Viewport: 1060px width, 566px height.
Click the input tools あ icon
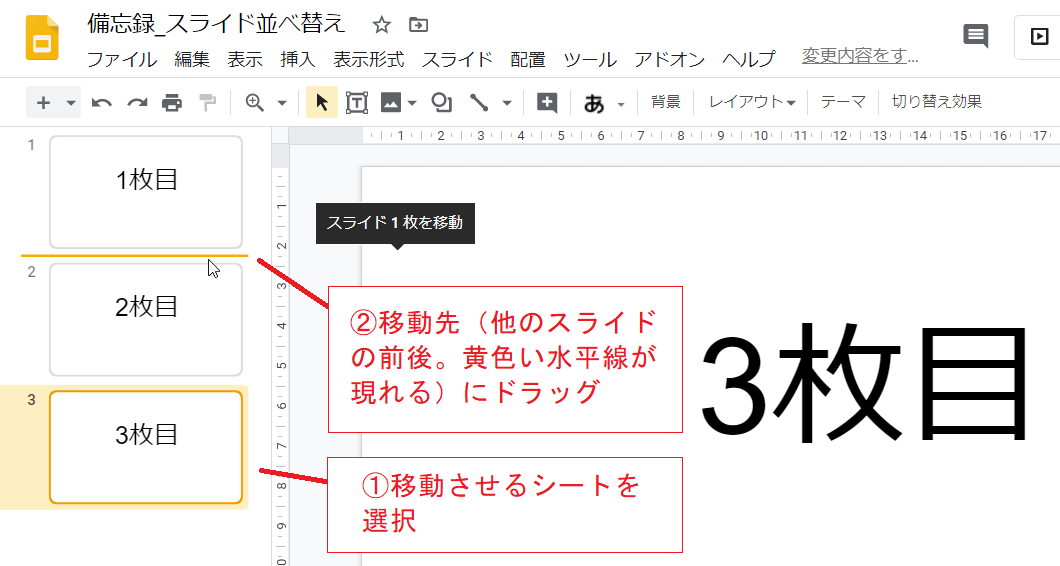tap(594, 103)
